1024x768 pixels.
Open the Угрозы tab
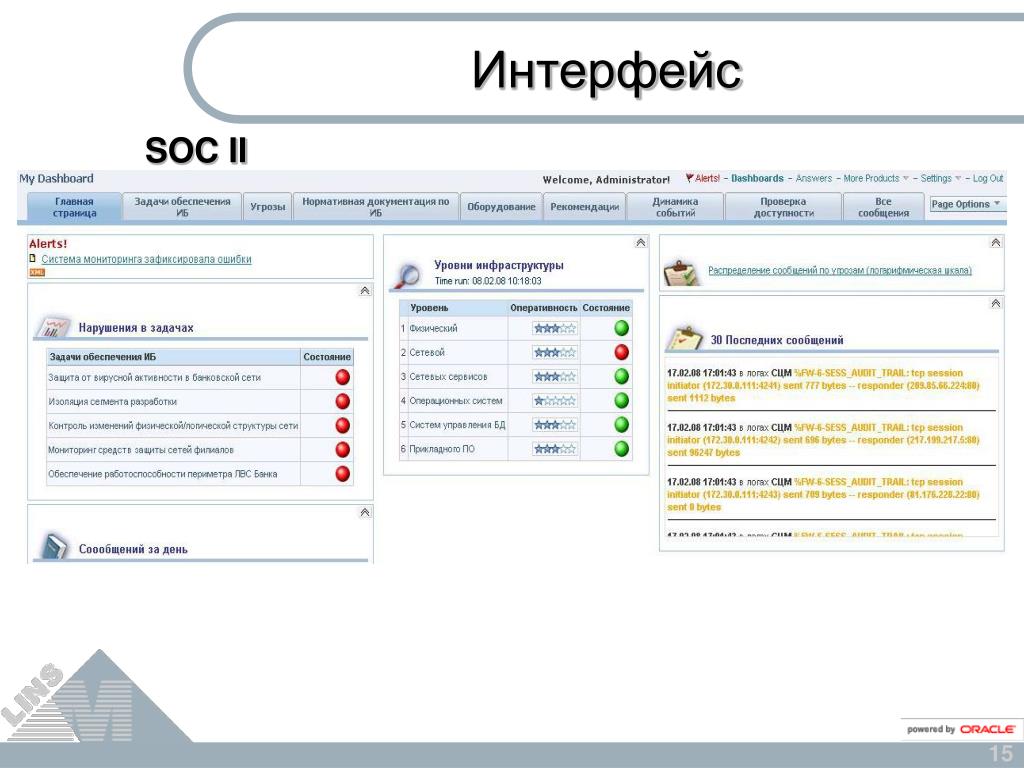coord(268,207)
